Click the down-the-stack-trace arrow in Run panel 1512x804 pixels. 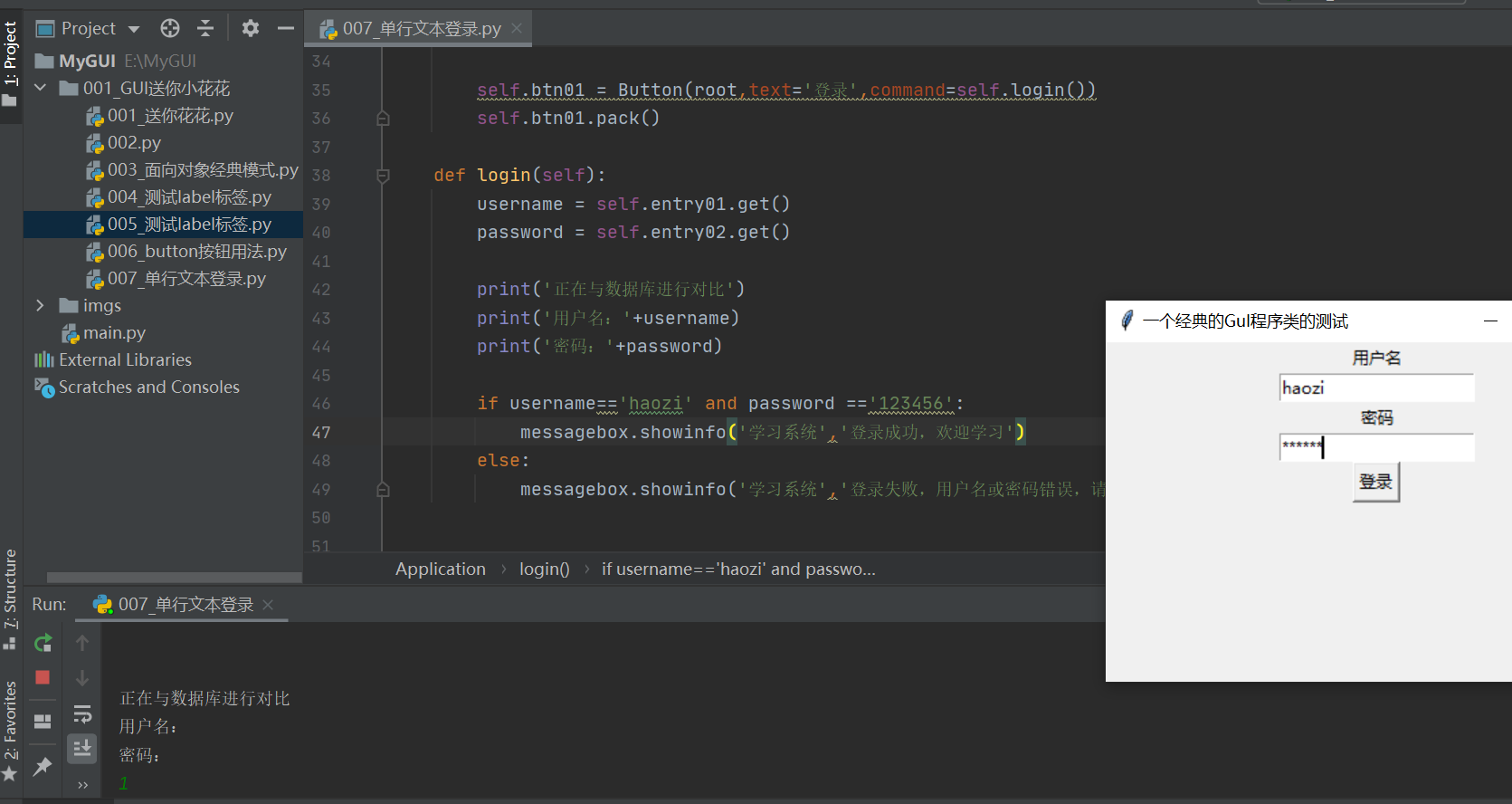[82, 677]
